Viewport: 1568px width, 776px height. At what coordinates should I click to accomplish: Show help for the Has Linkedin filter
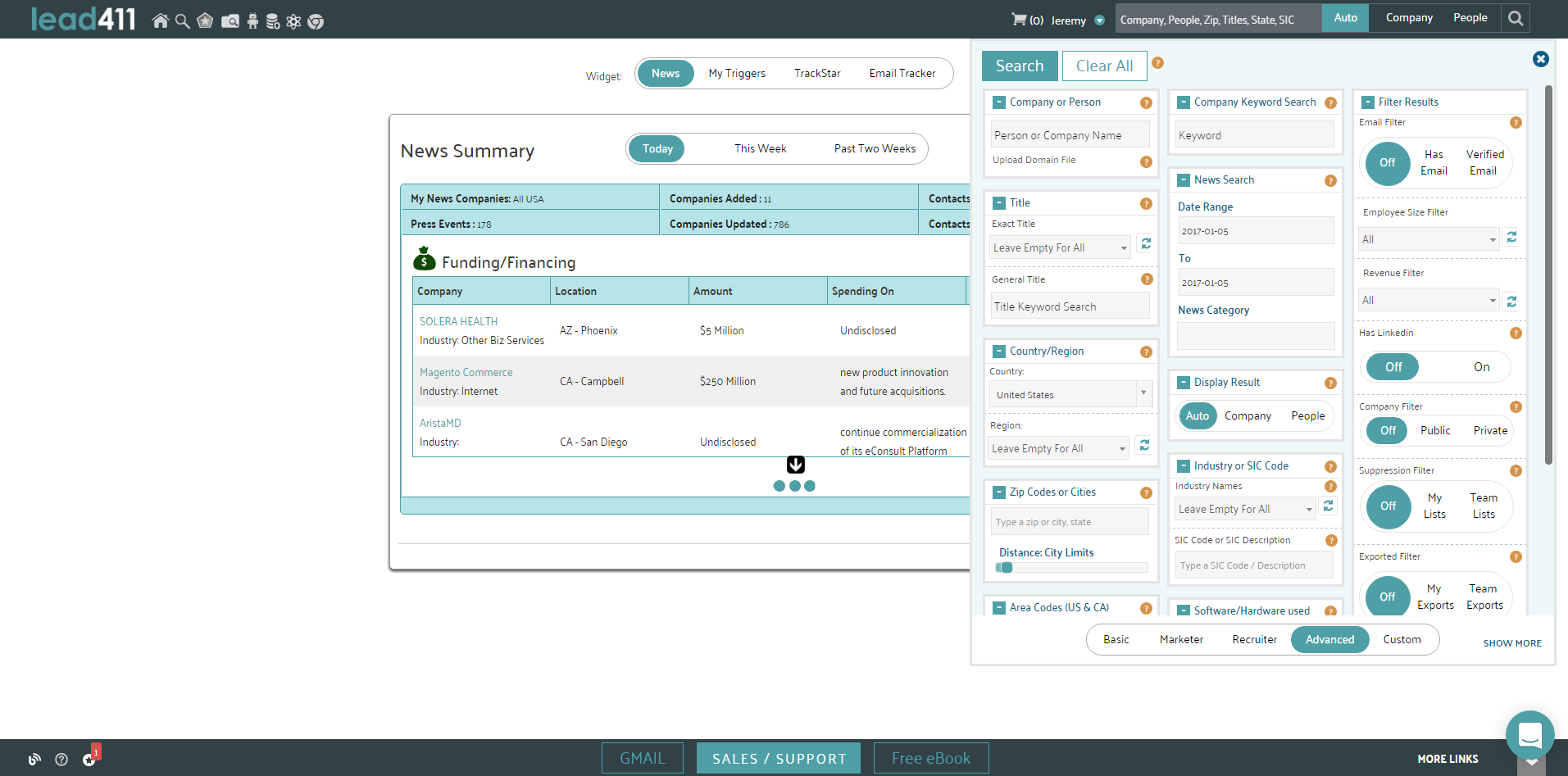tap(1516, 334)
